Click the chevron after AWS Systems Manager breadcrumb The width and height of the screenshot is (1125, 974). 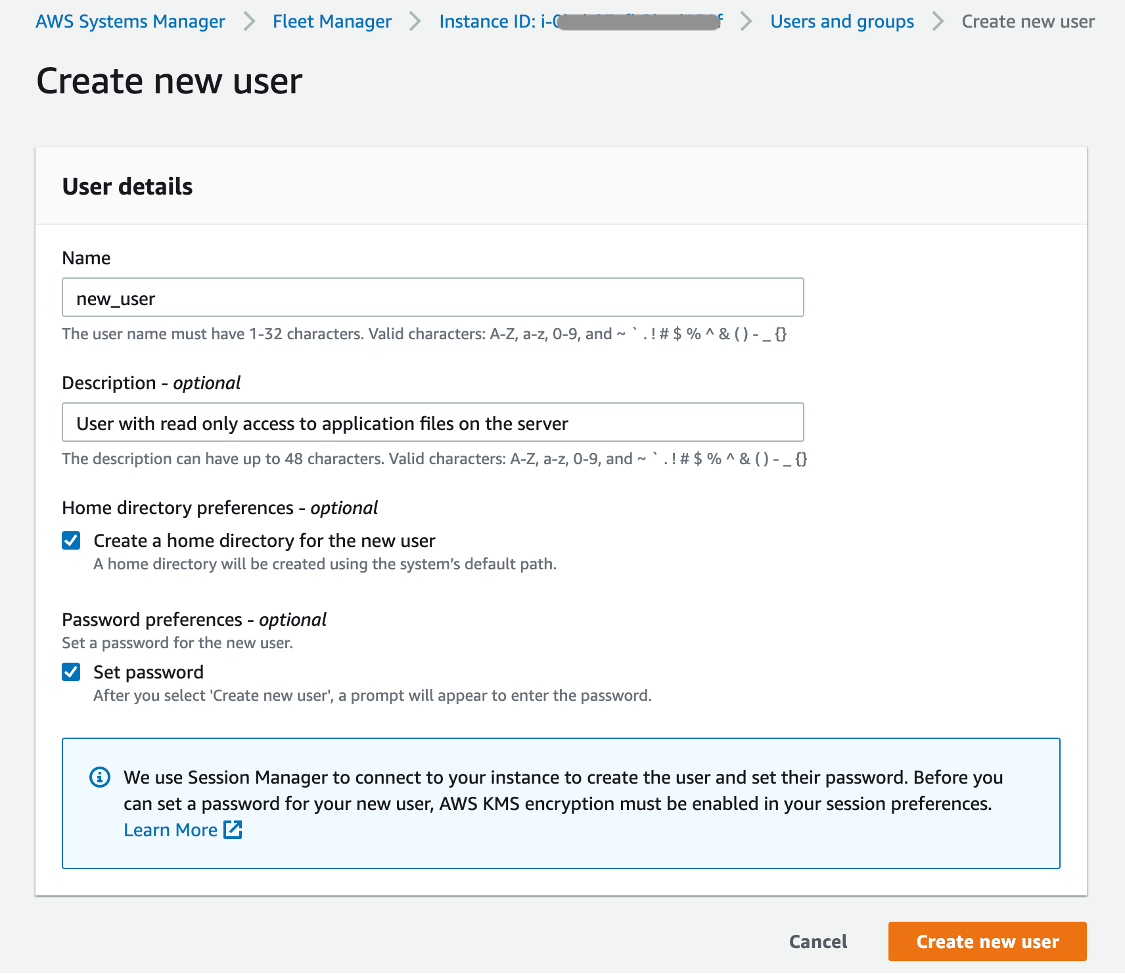248,21
